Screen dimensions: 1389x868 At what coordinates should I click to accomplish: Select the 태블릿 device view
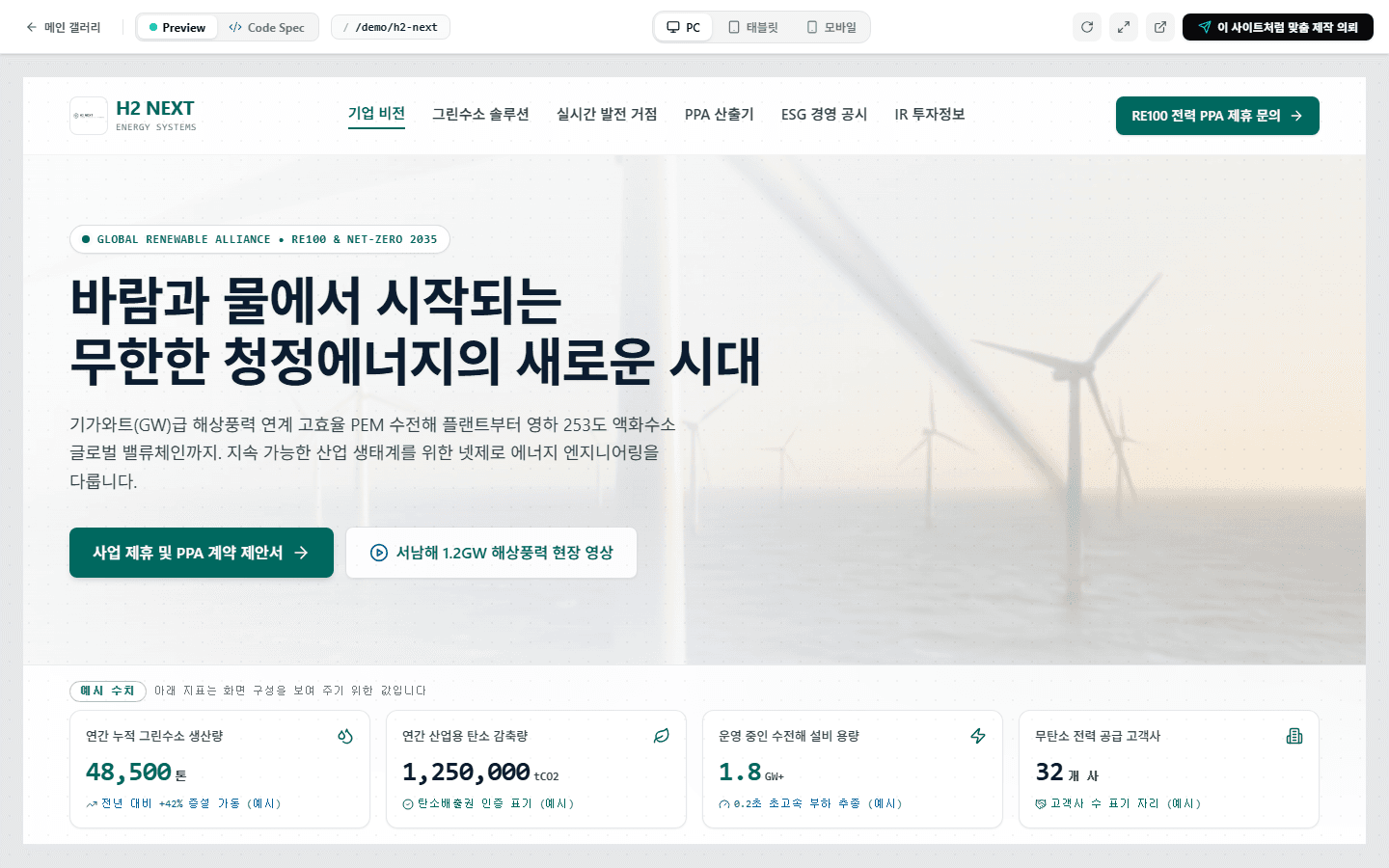point(753,27)
